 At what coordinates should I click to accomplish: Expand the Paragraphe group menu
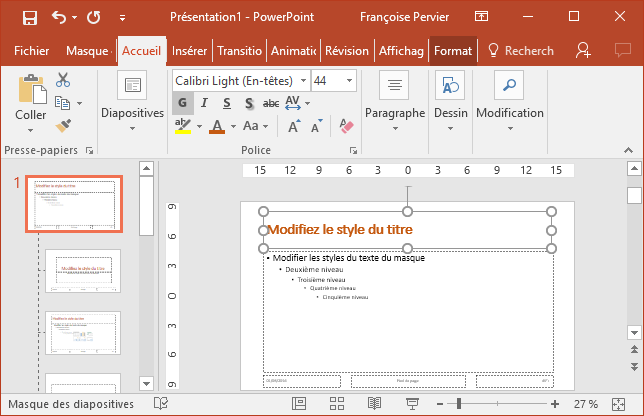(x=395, y=113)
